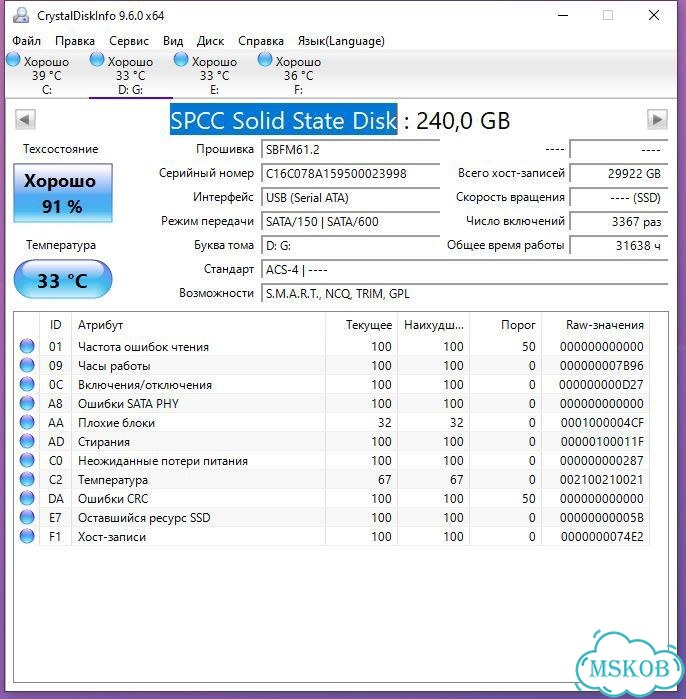
Task: Click status icon of Ошибки SATA PHY row
Action: point(27,403)
